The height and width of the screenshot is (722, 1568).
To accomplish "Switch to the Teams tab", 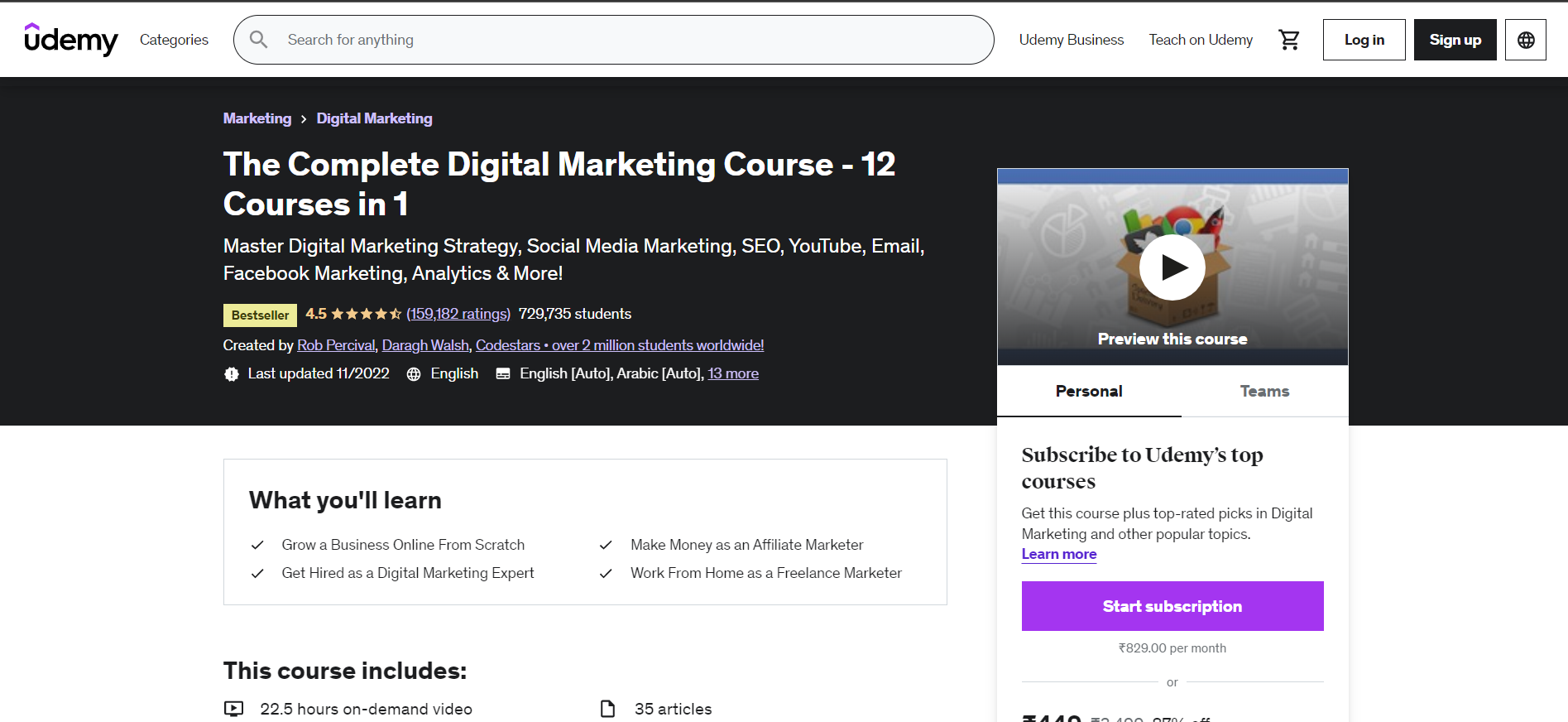I will coord(1264,391).
